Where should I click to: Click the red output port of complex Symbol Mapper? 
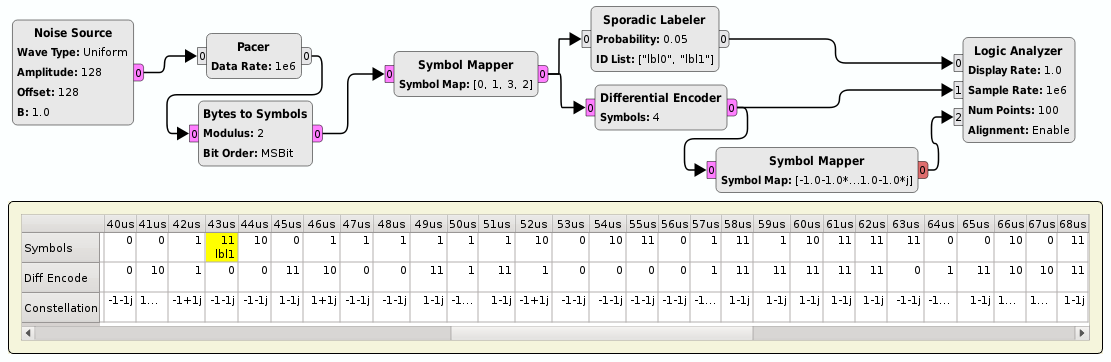[923, 170]
